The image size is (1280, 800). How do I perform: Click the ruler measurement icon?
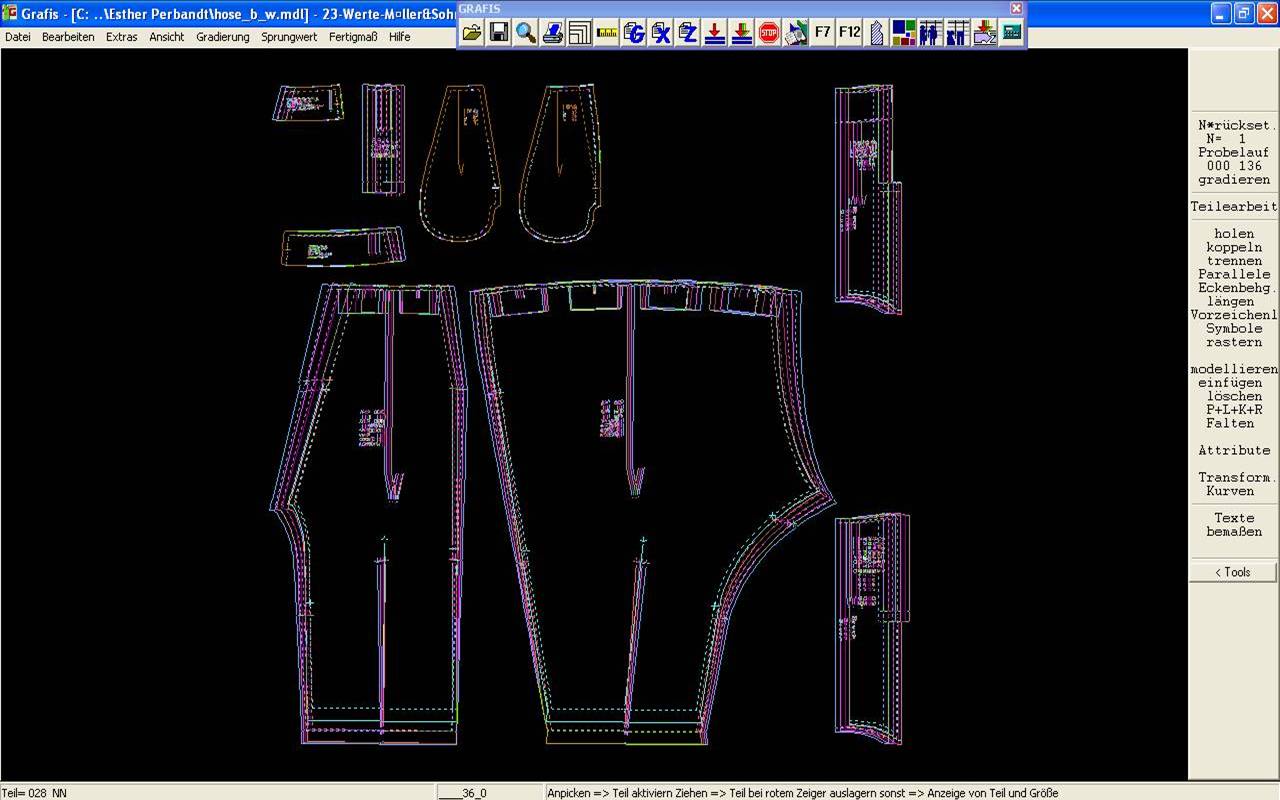click(607, 33)
